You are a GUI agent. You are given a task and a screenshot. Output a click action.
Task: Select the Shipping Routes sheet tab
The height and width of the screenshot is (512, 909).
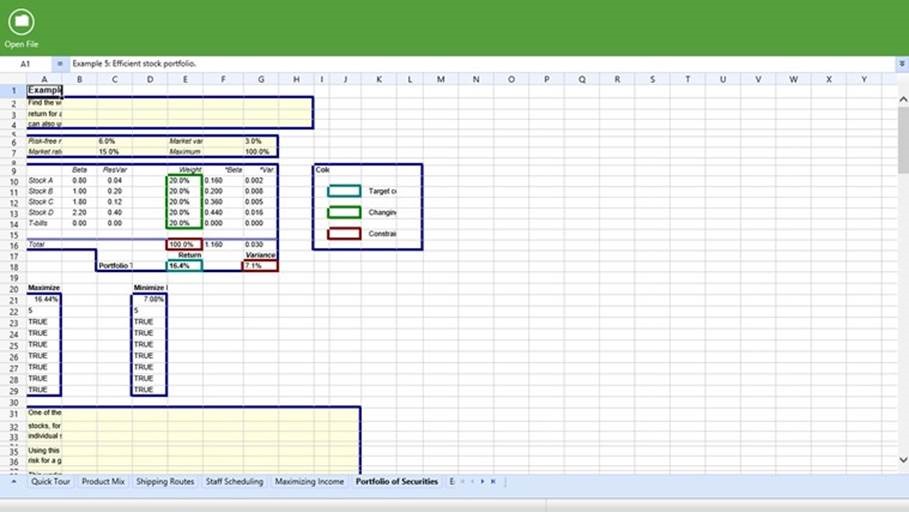coord(165,482)
